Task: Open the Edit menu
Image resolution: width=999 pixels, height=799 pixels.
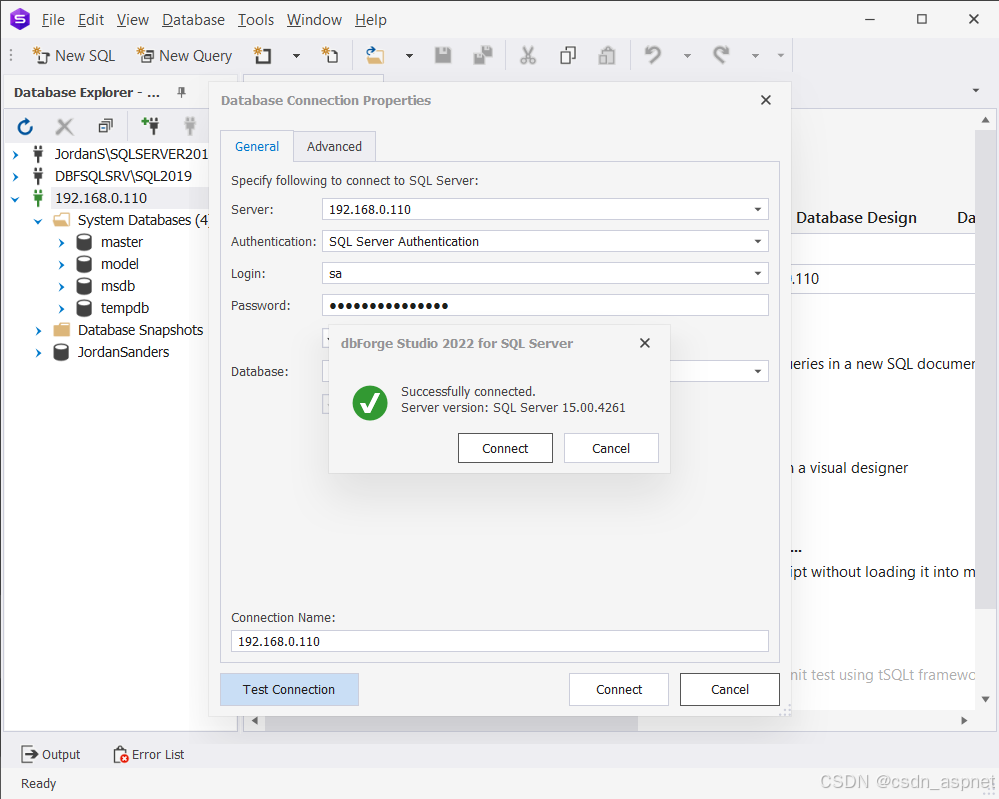Action: (x=90, y=20)
